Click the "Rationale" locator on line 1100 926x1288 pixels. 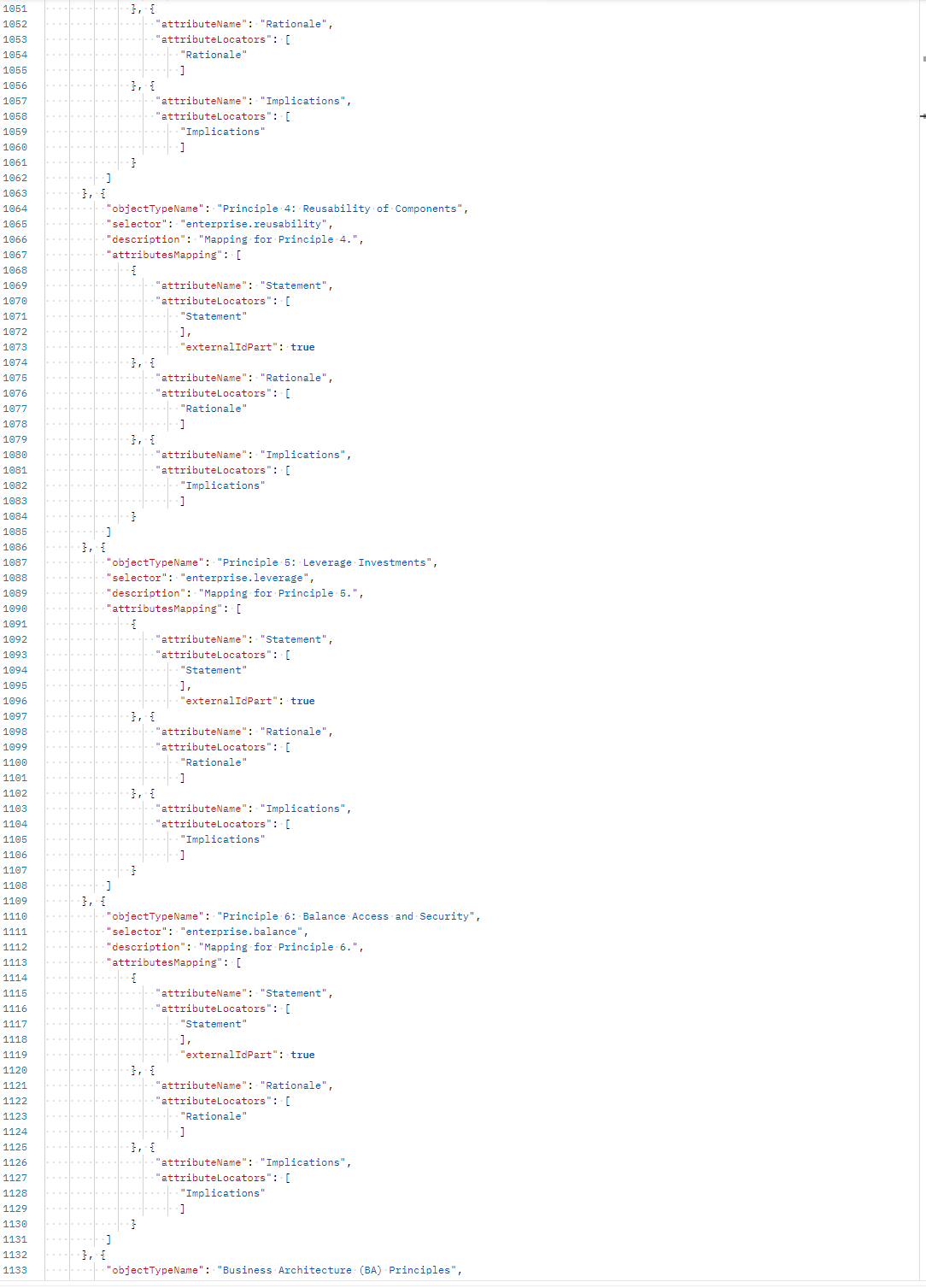click(x=214, y=762)
